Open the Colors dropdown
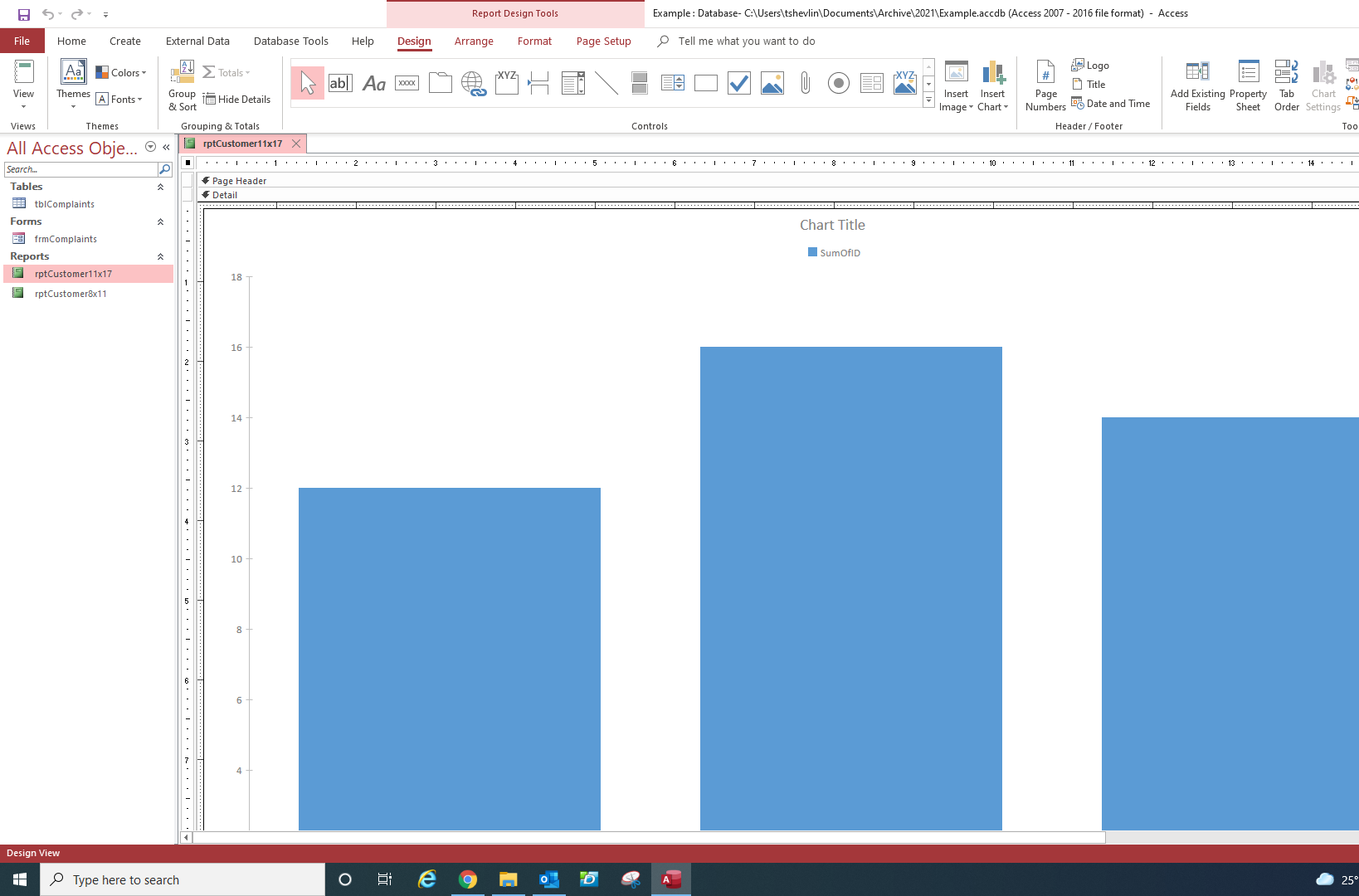Viewport: 1359px width, 896px height. (121, 73)
